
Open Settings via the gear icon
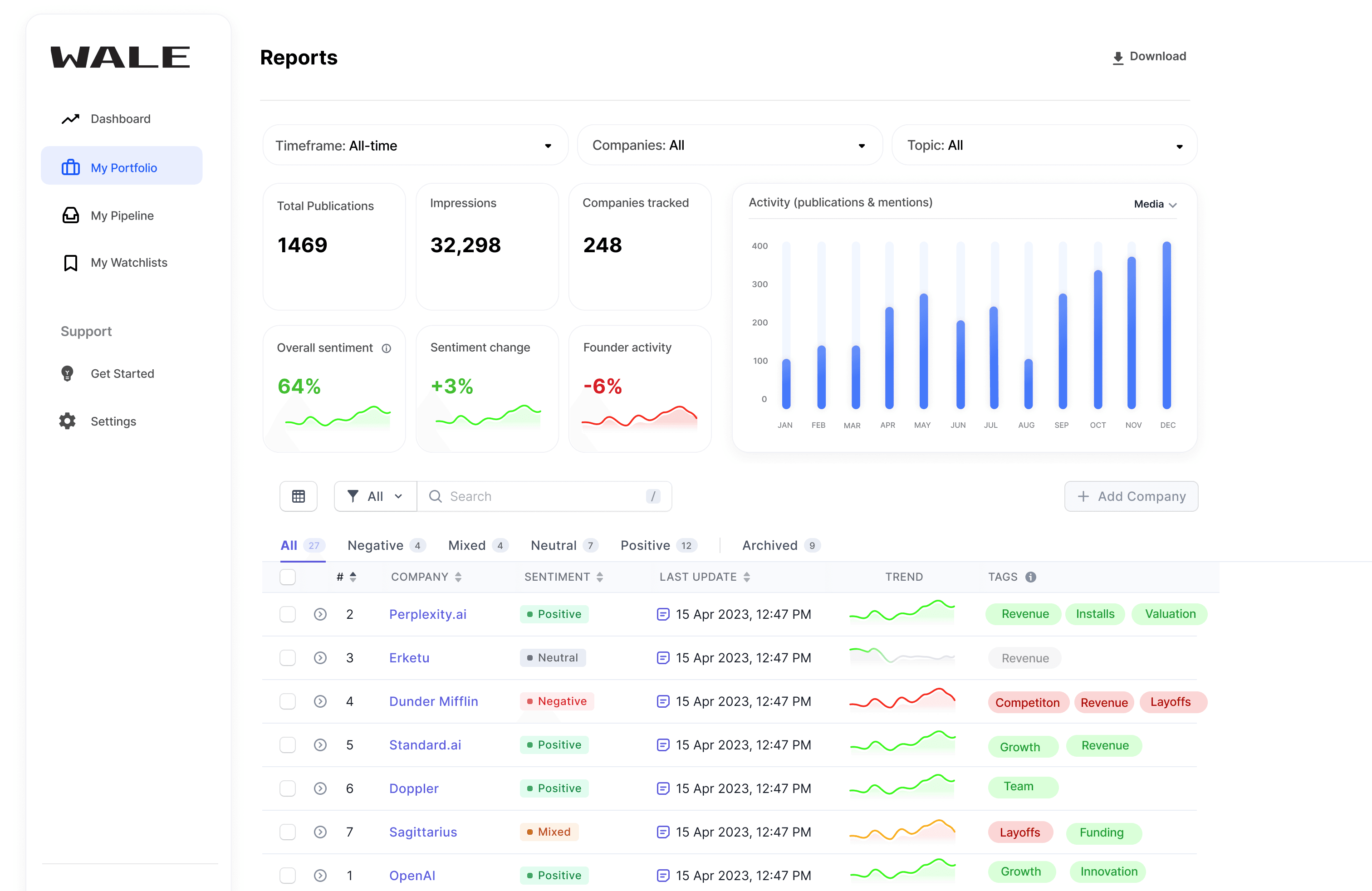point(68,421)
